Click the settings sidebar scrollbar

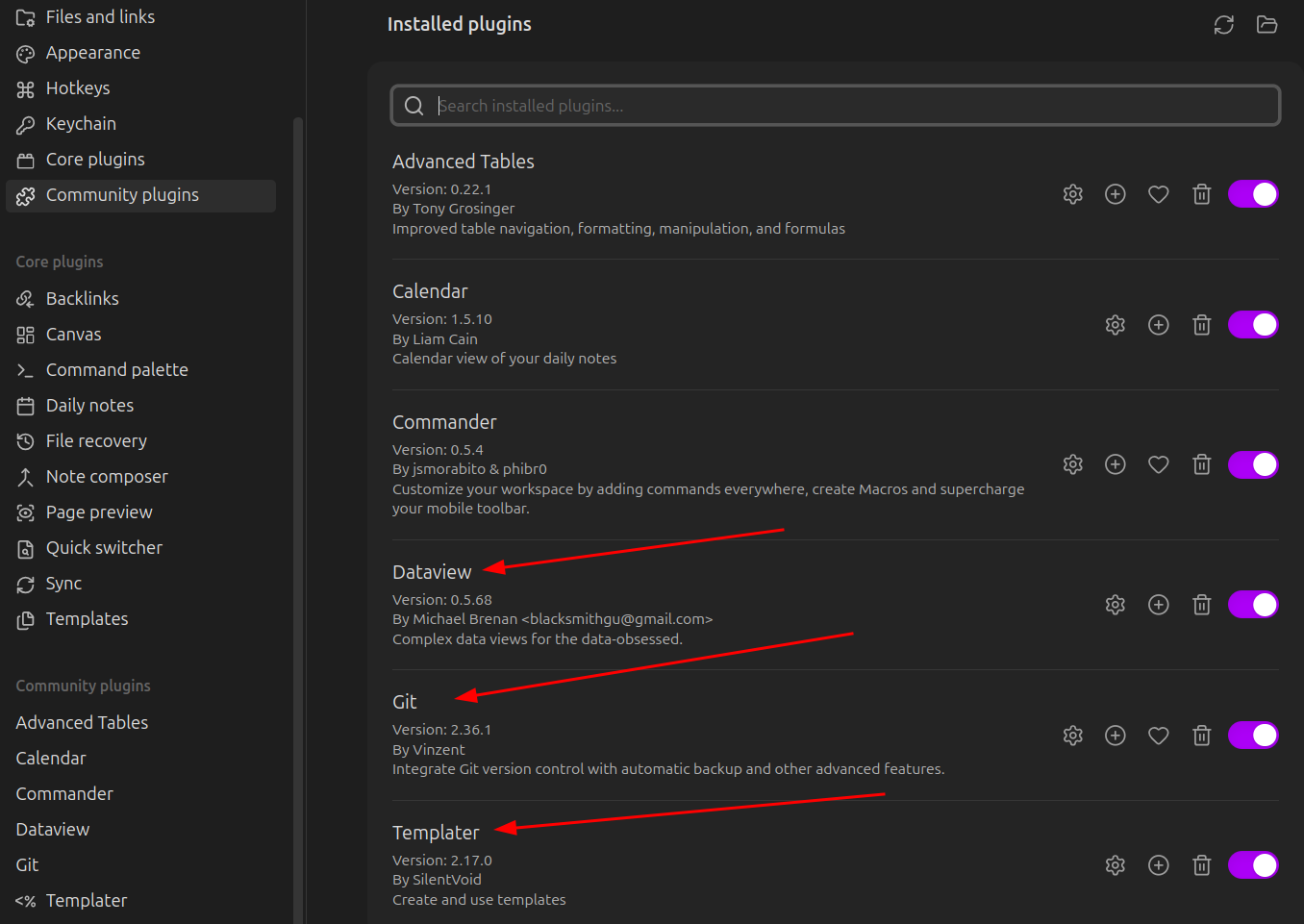298,481
